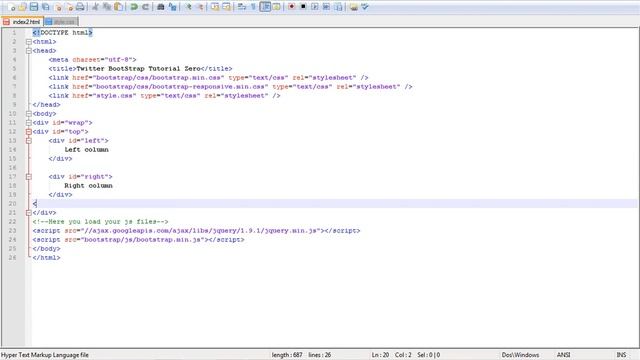Zoom out using the toolbar icon
The height and width of the screenshot is (360, 640).
point(200,7)
